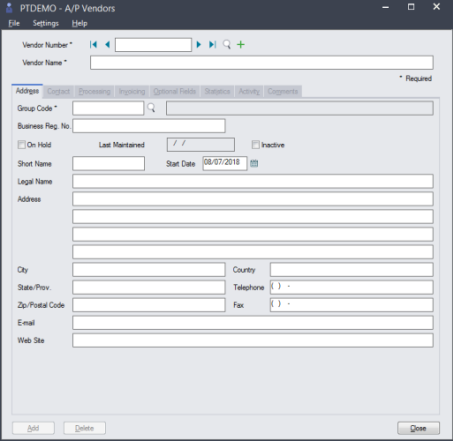This screenshot has height=441, width=453.
Task: Toggle the Inactive checkbox
Action: tap(256, 145)
